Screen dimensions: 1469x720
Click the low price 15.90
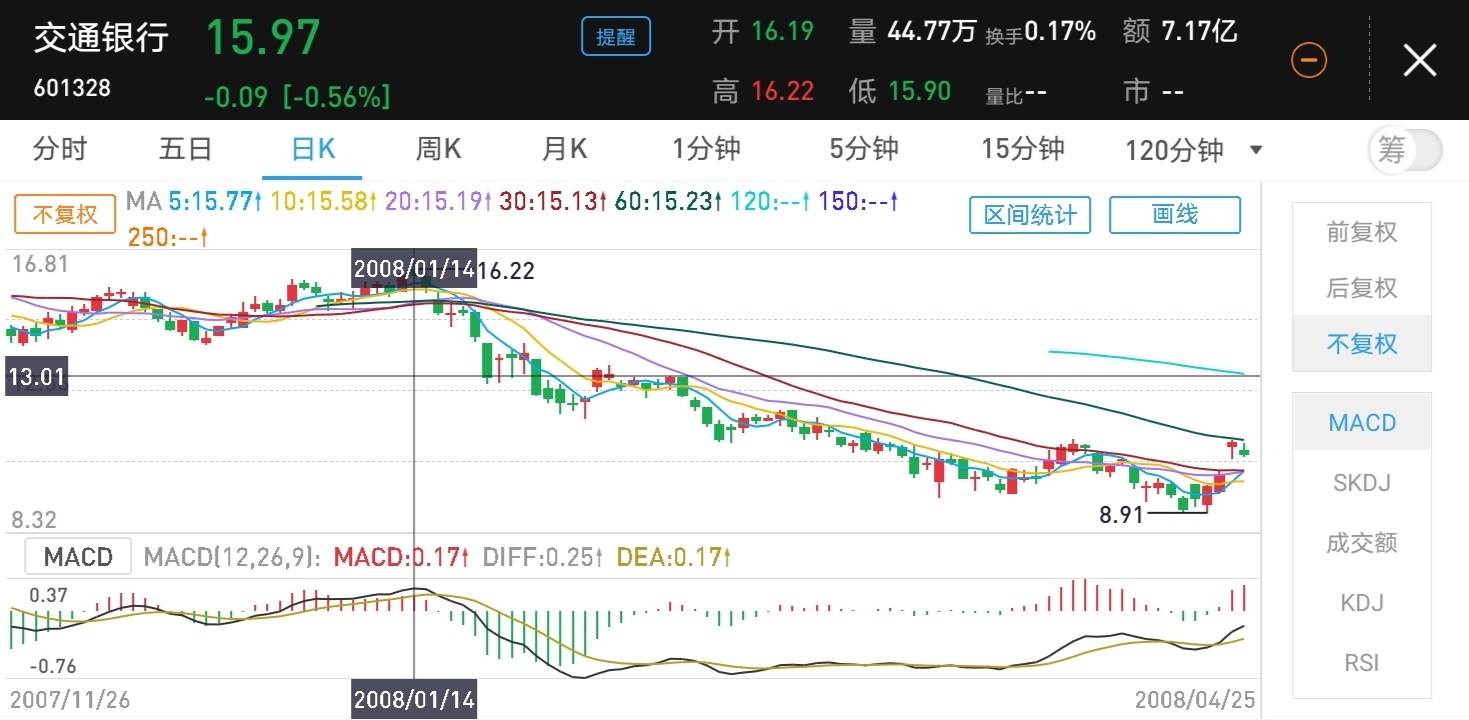coord(919,92)
